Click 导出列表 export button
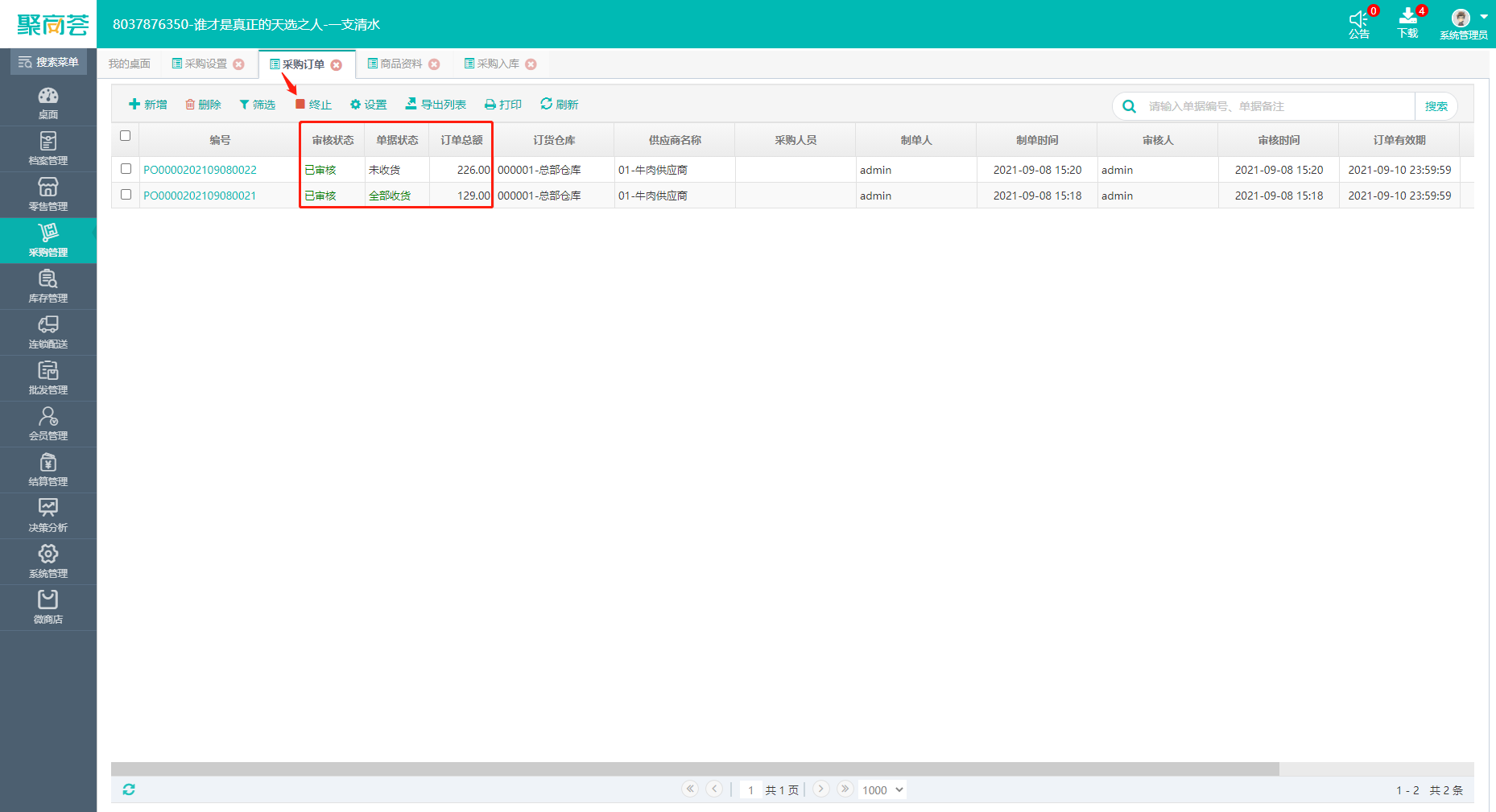1496x812 pixels. pos(436,105)
